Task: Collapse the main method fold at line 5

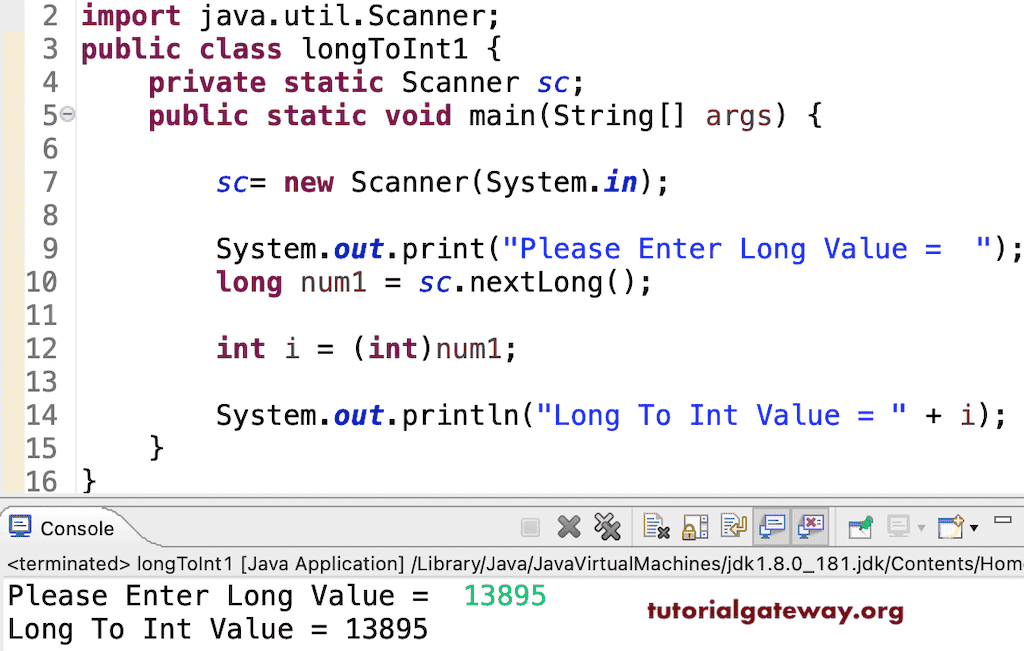Action: (x=66, y=115)
